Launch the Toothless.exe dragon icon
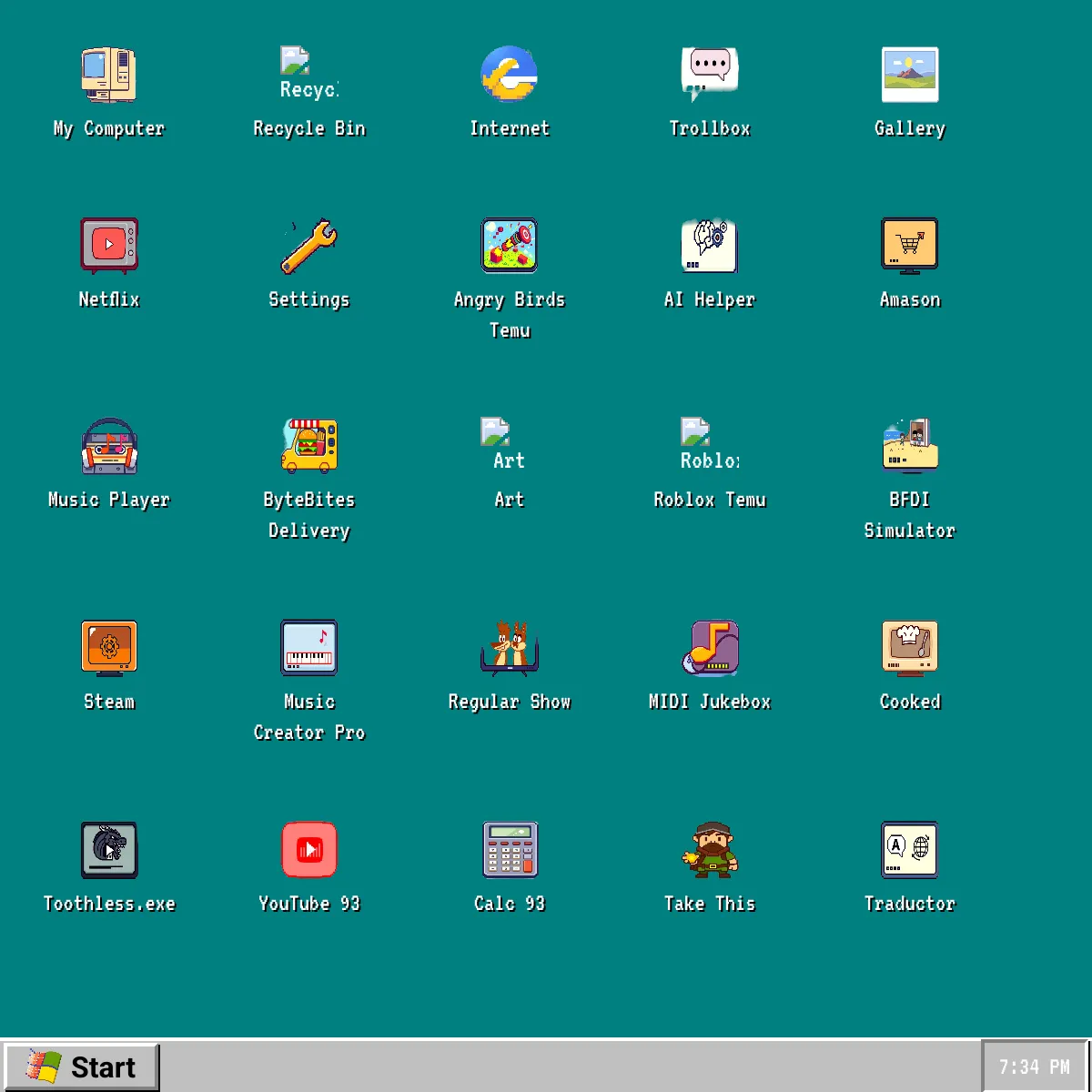The width and height of the screenshot is (1092, 1092). 109,850
